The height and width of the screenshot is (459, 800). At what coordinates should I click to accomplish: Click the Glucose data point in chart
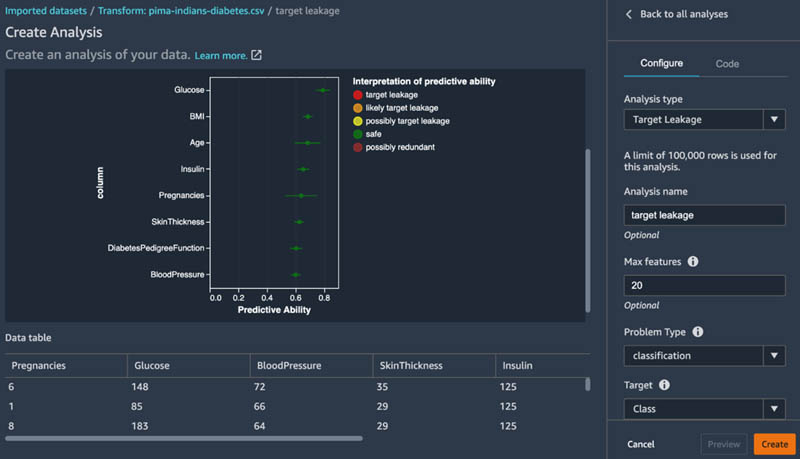[x=322, y=90]
